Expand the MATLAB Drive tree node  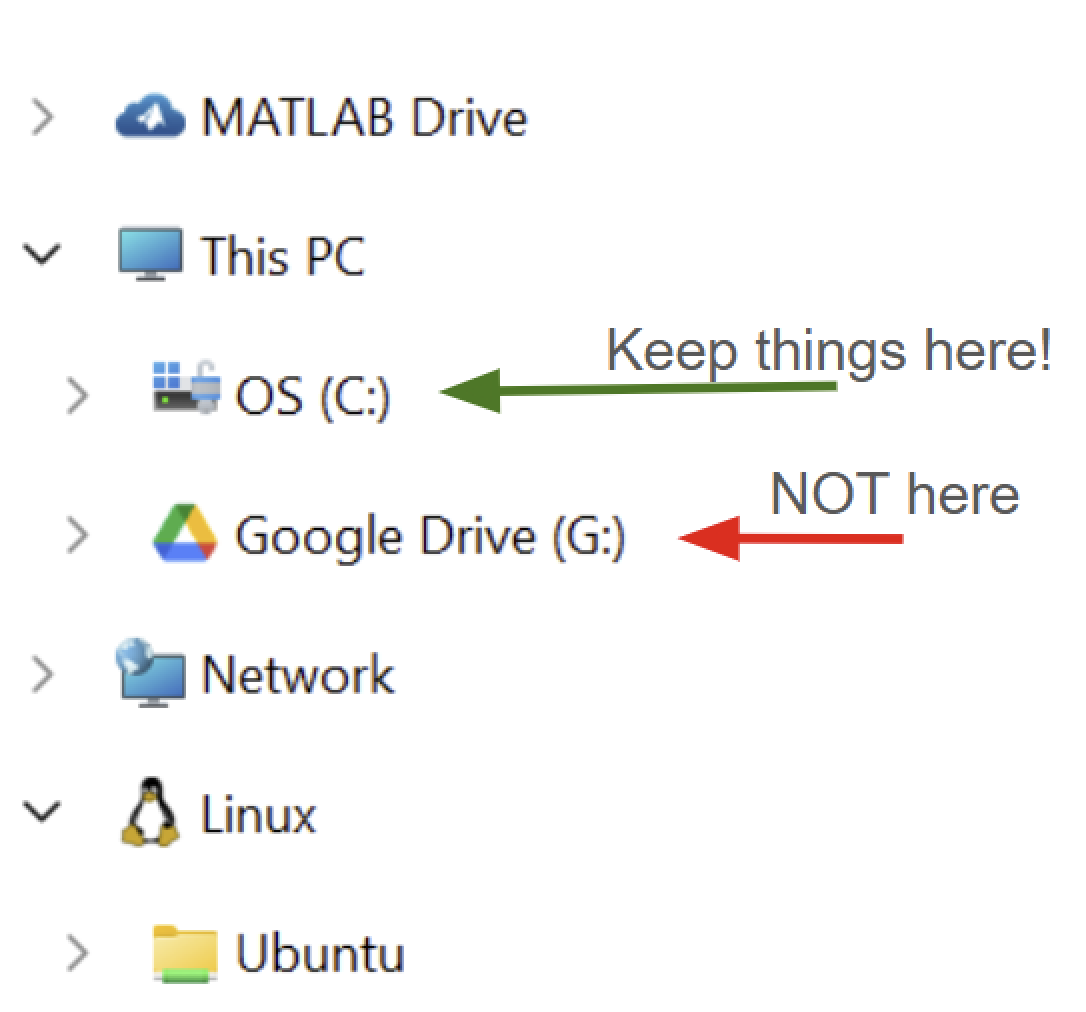click(42, 119)
